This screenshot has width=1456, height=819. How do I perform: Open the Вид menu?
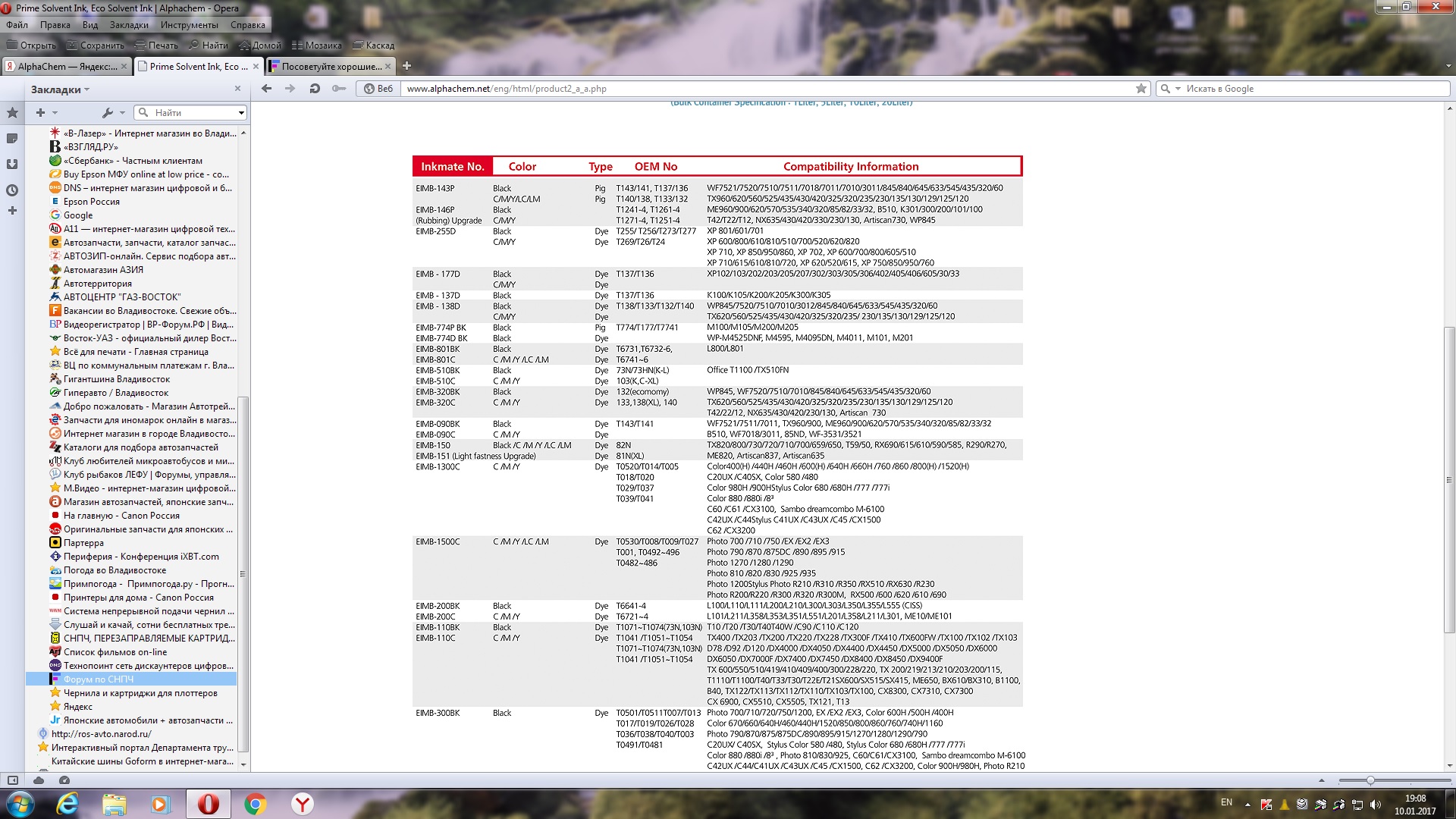pyautogui.click(x=90, y=25)
